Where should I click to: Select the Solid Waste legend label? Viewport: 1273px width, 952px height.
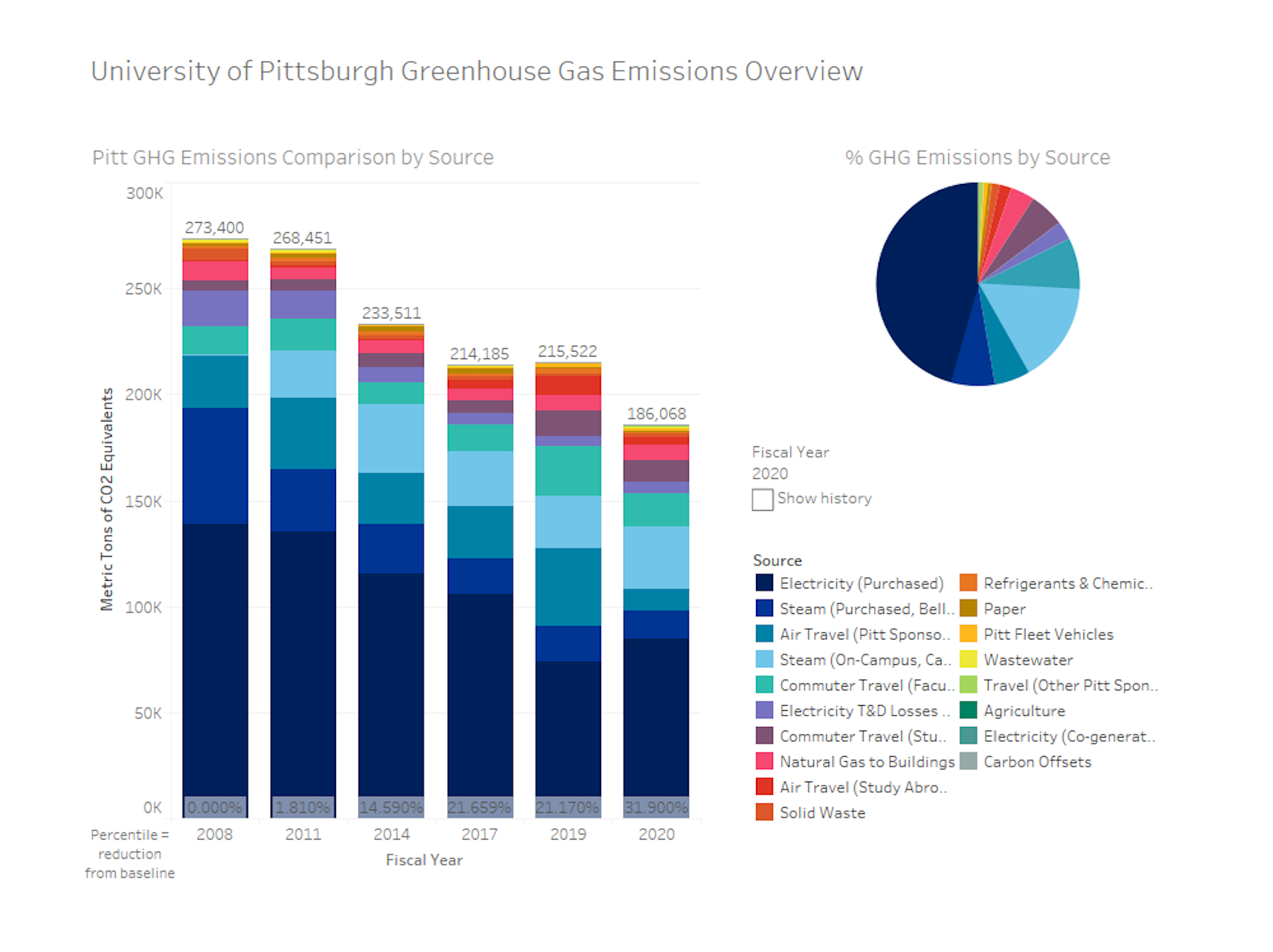tap(822, 813)
